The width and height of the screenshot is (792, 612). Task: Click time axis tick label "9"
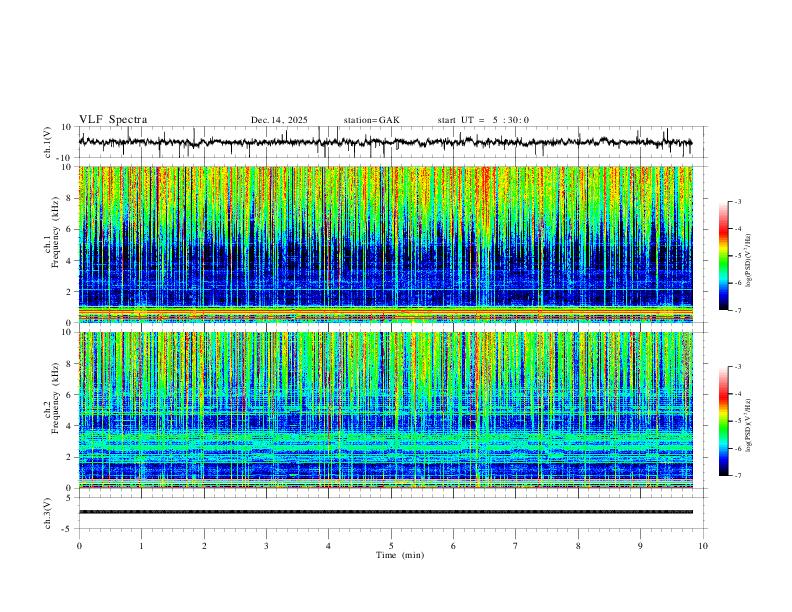[640, 546]
